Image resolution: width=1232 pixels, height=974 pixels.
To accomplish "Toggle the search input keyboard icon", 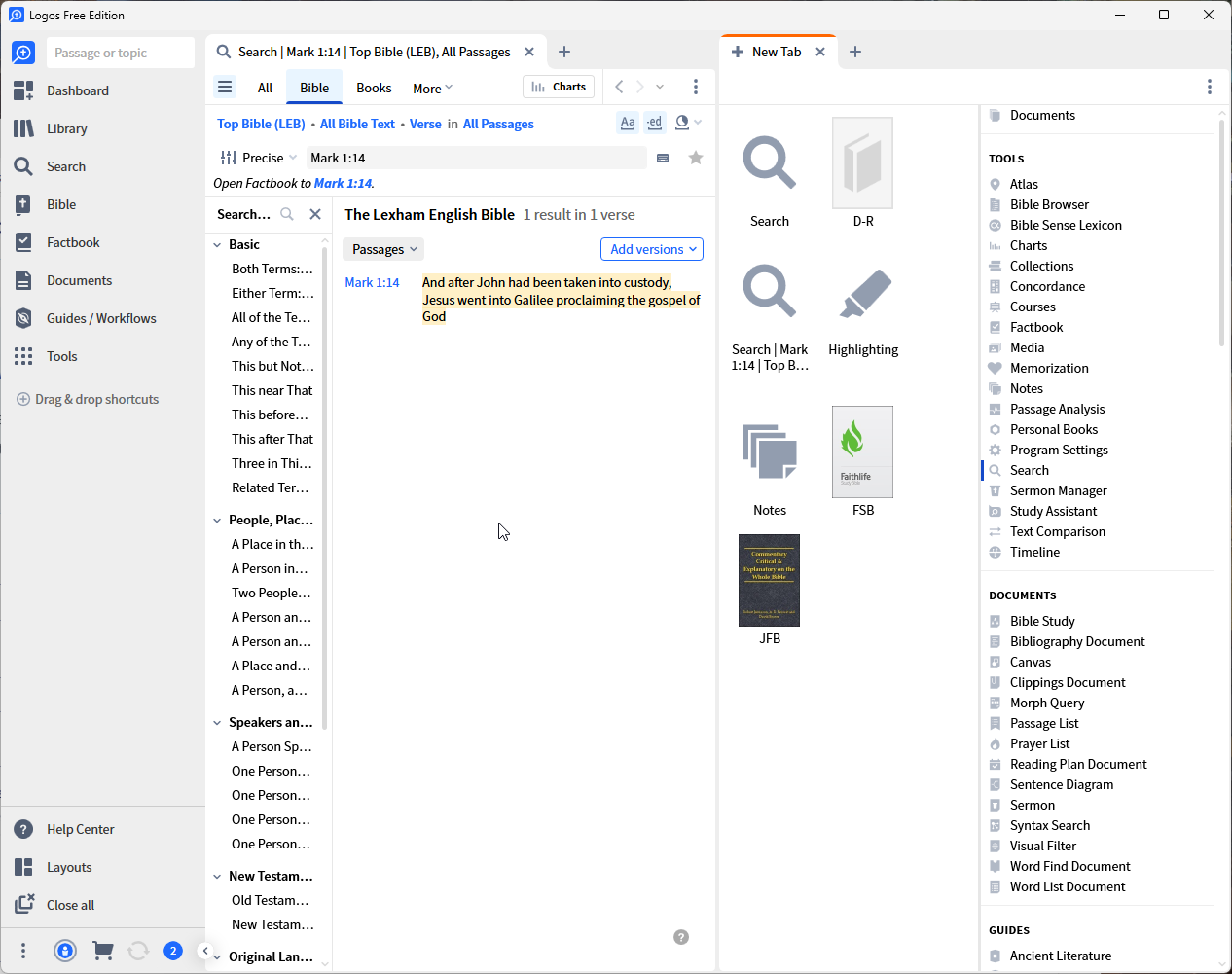I will click(663, 158).
